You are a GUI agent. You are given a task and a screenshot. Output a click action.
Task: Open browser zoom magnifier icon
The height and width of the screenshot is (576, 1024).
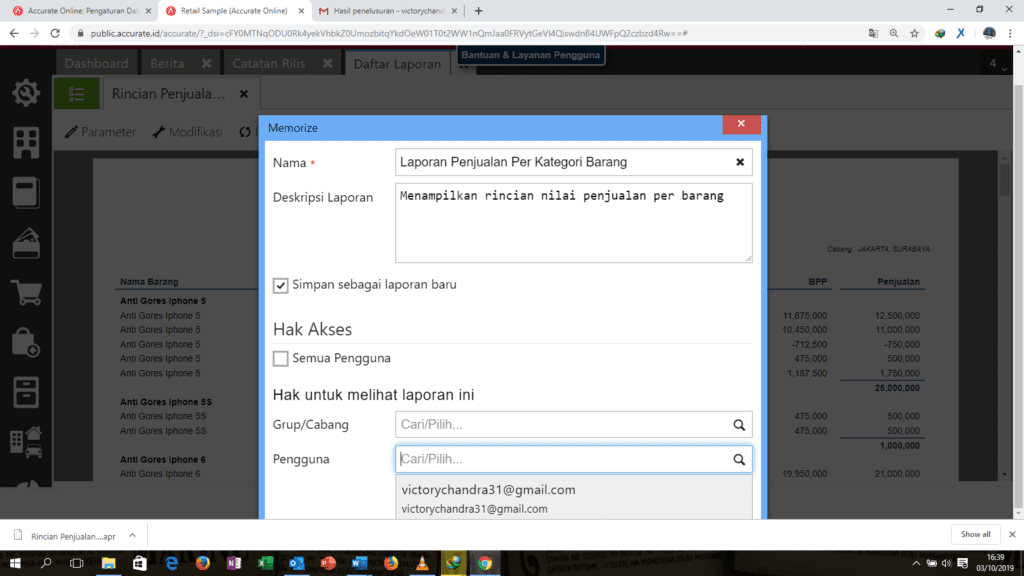893,33
